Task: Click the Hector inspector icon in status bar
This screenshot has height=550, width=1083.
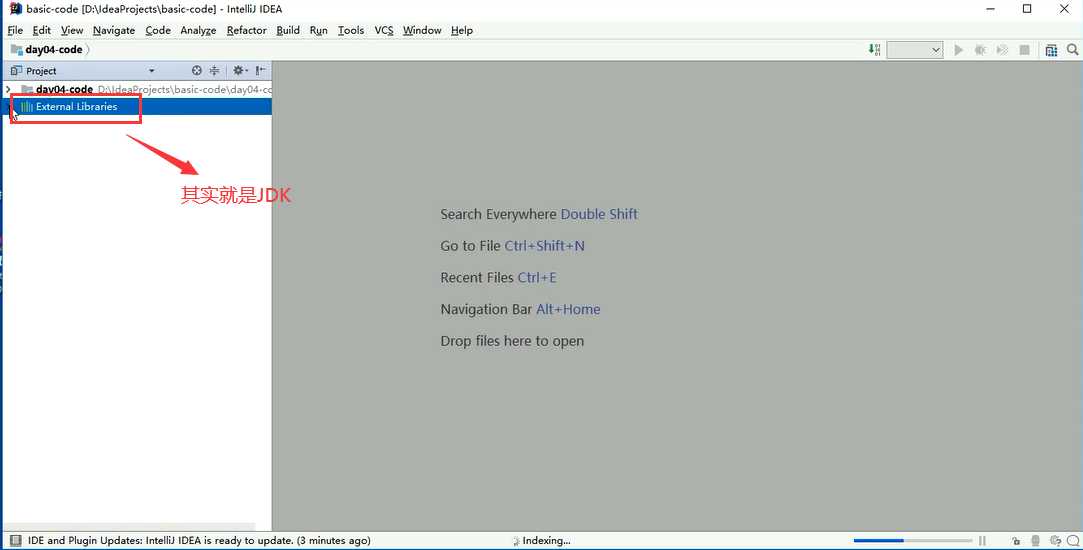Action: pyautogui.click(x=1035, y=540)
